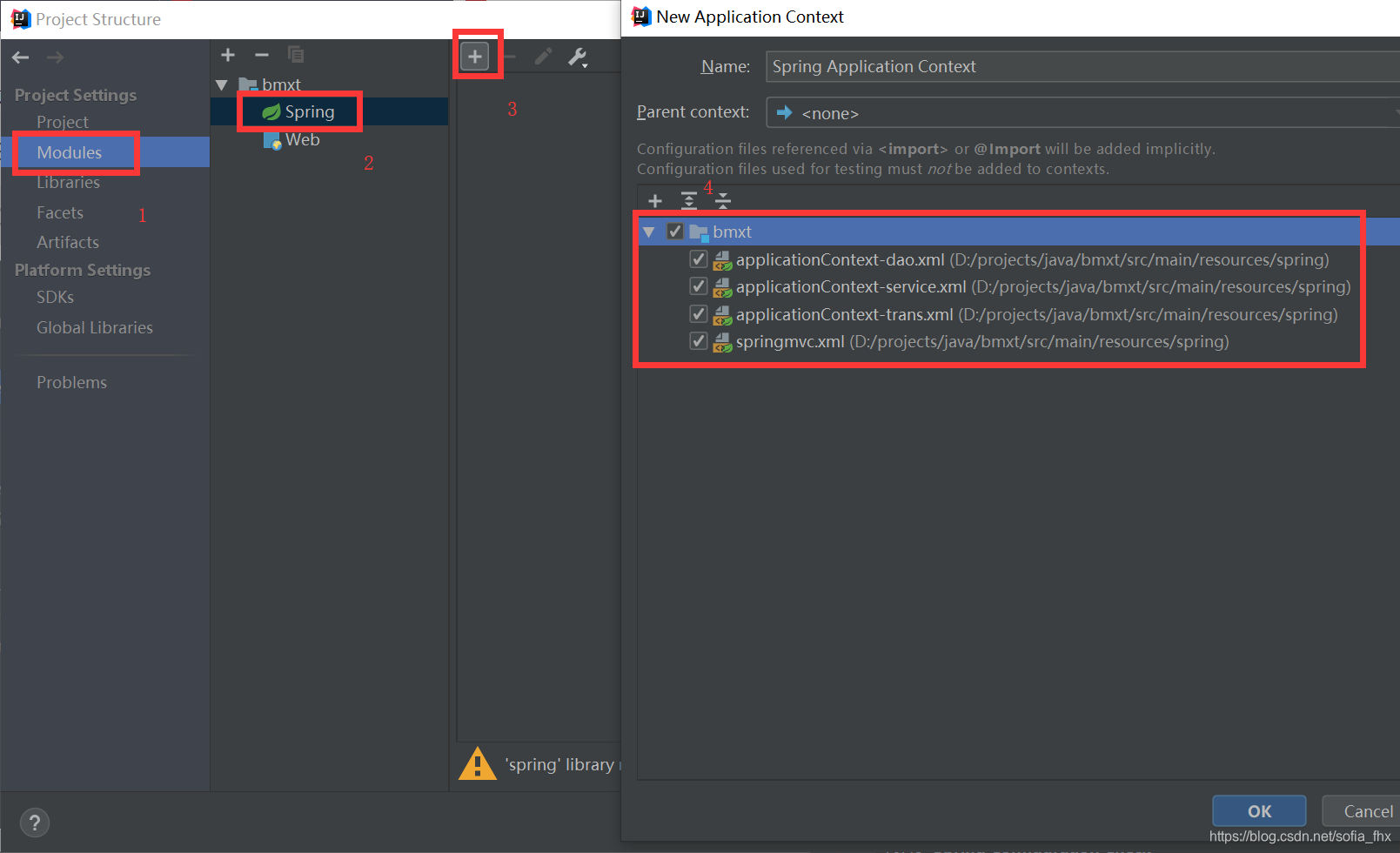Screen dimensions: 1400x853
Task: Uncheck applicationContext-service.xml
Action: point(698,286)
